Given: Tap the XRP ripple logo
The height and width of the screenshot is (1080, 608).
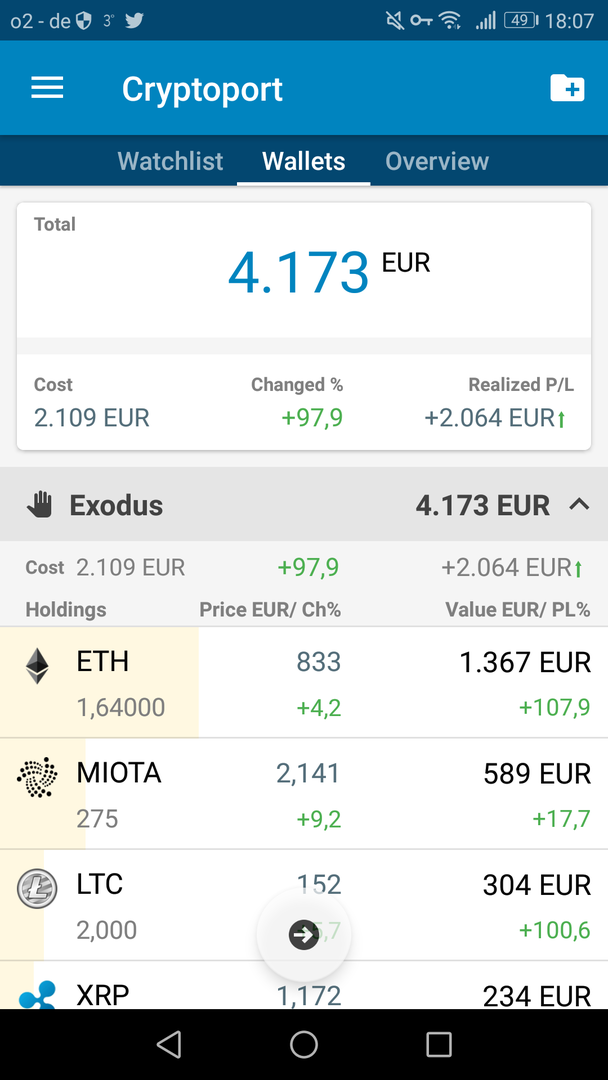Looking at the screenshot, I should click(37, 995).
